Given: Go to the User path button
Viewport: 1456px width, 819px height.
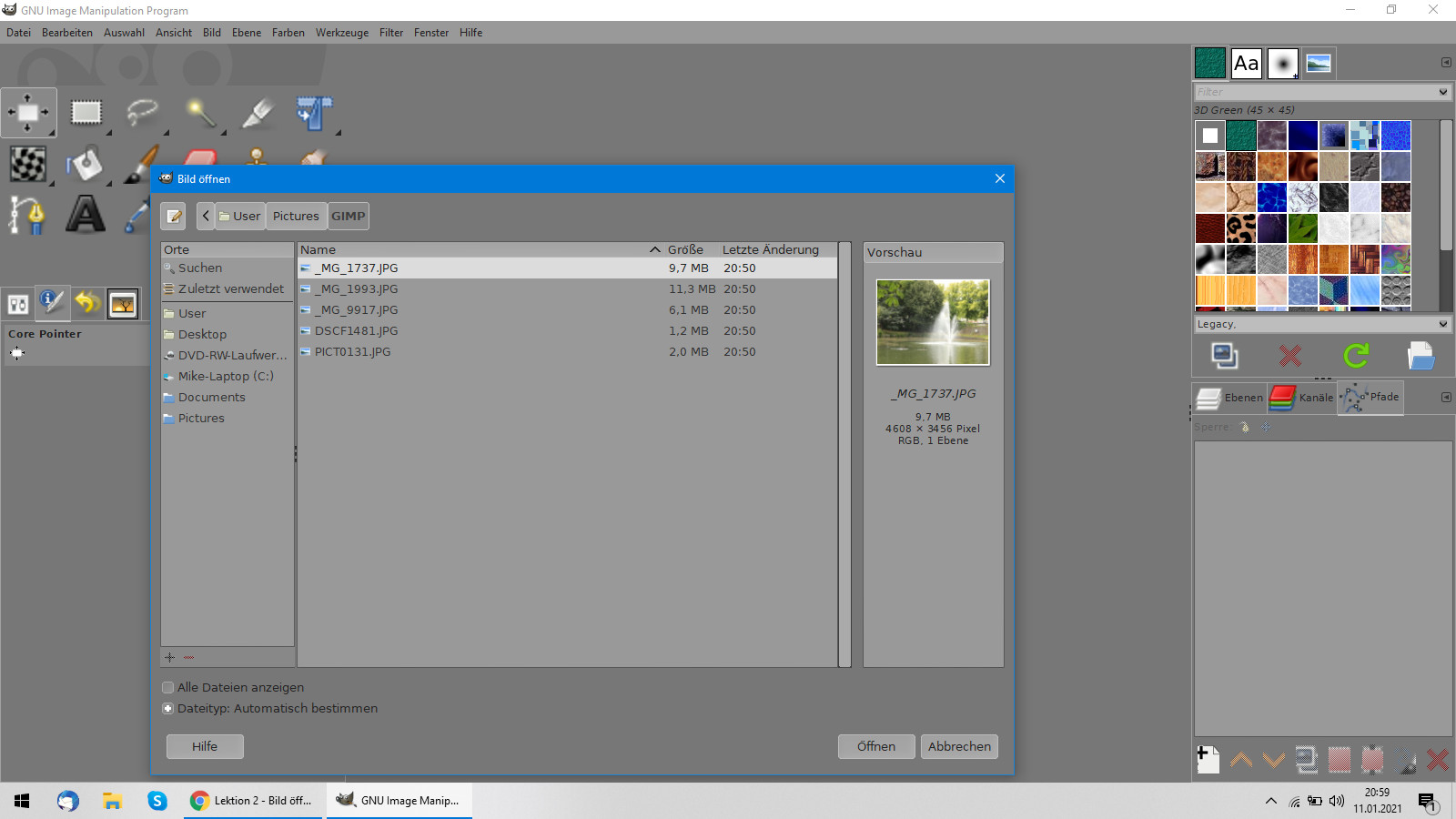Looking at the screenshot, I should click(240, 217).
